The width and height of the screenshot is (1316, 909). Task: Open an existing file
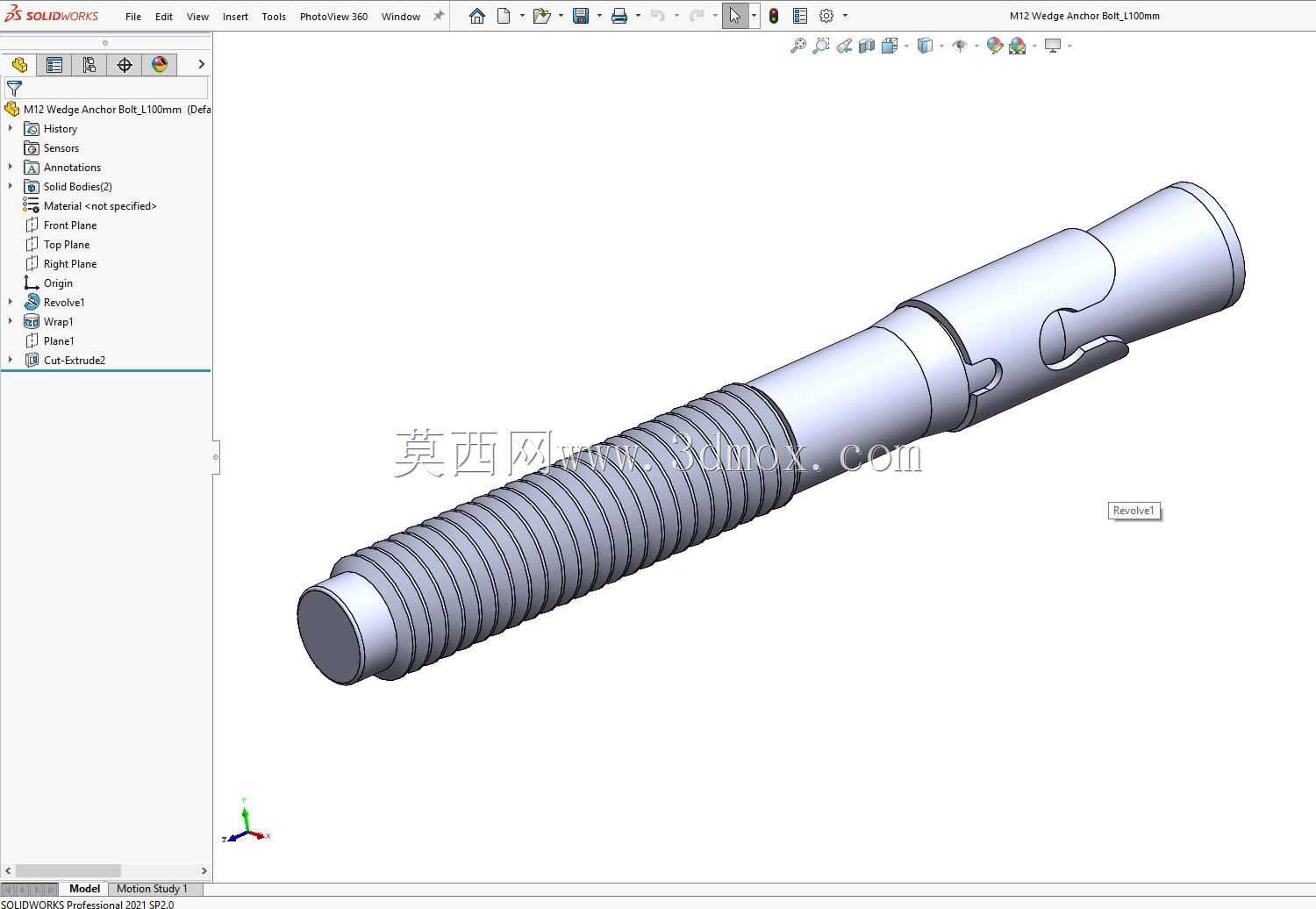pyautogui.click(x=541, y=16)
